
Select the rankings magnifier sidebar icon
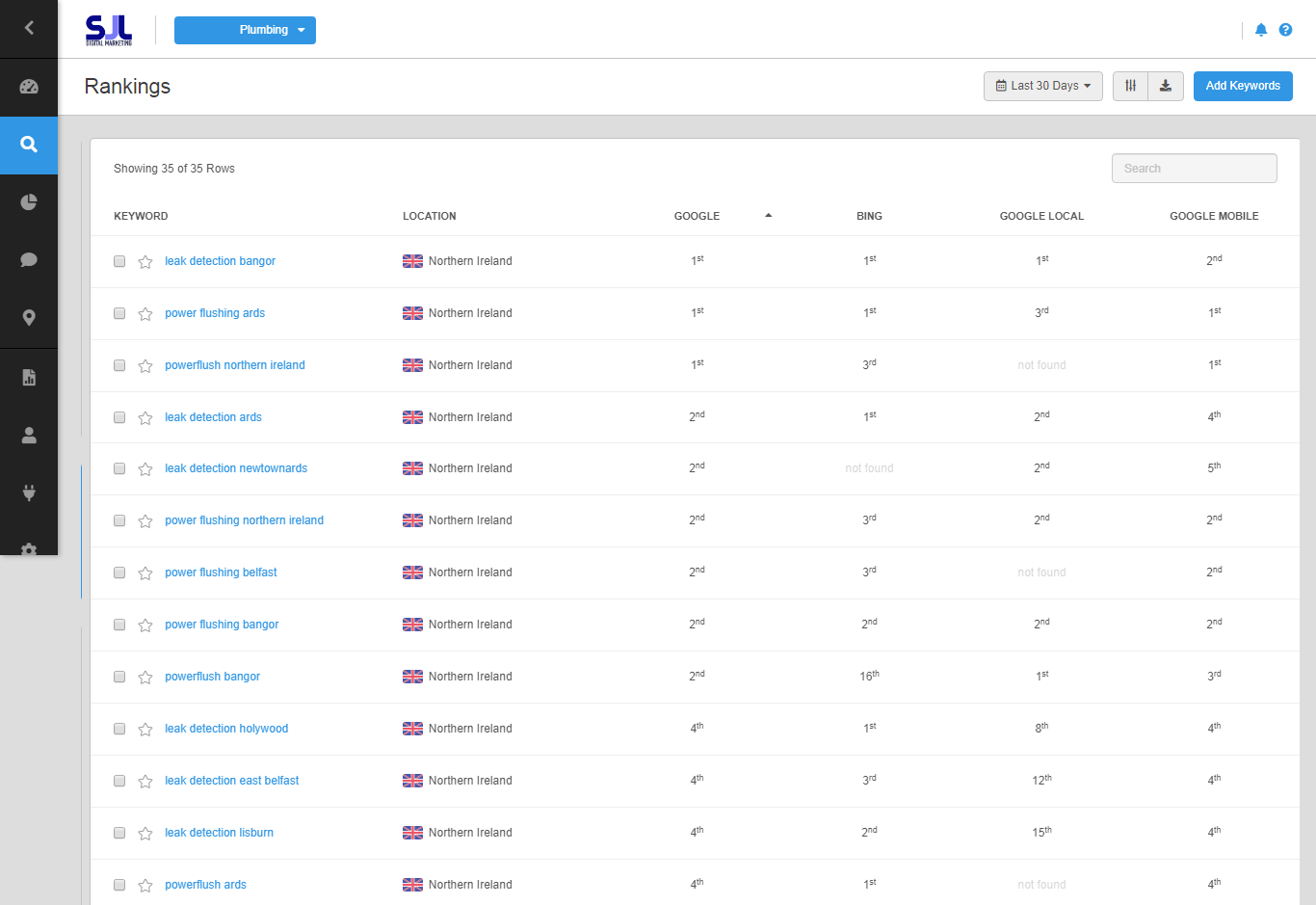(x=29, y=145)
